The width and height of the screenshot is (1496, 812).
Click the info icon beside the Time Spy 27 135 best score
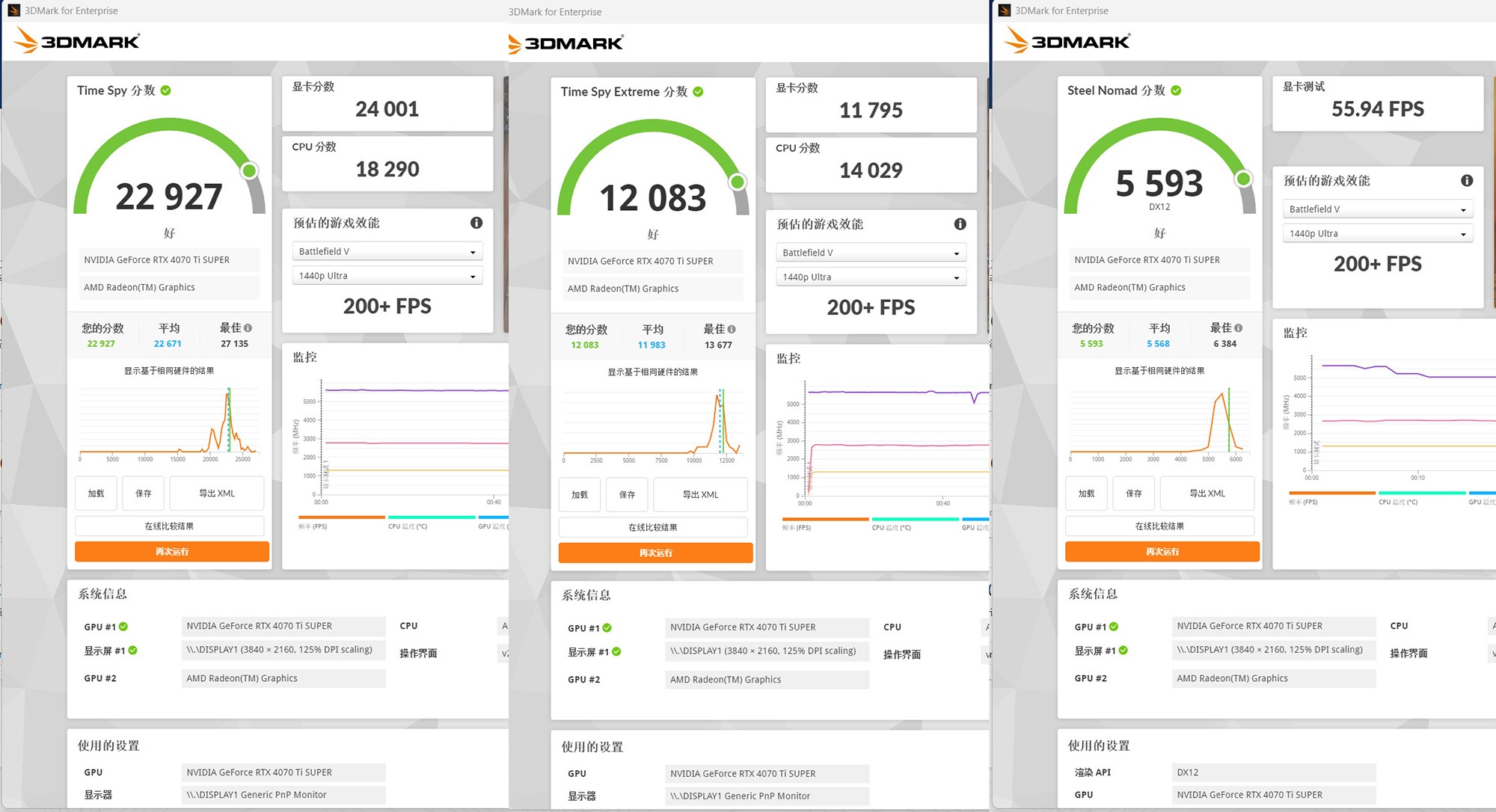click(x=248, y=328)
